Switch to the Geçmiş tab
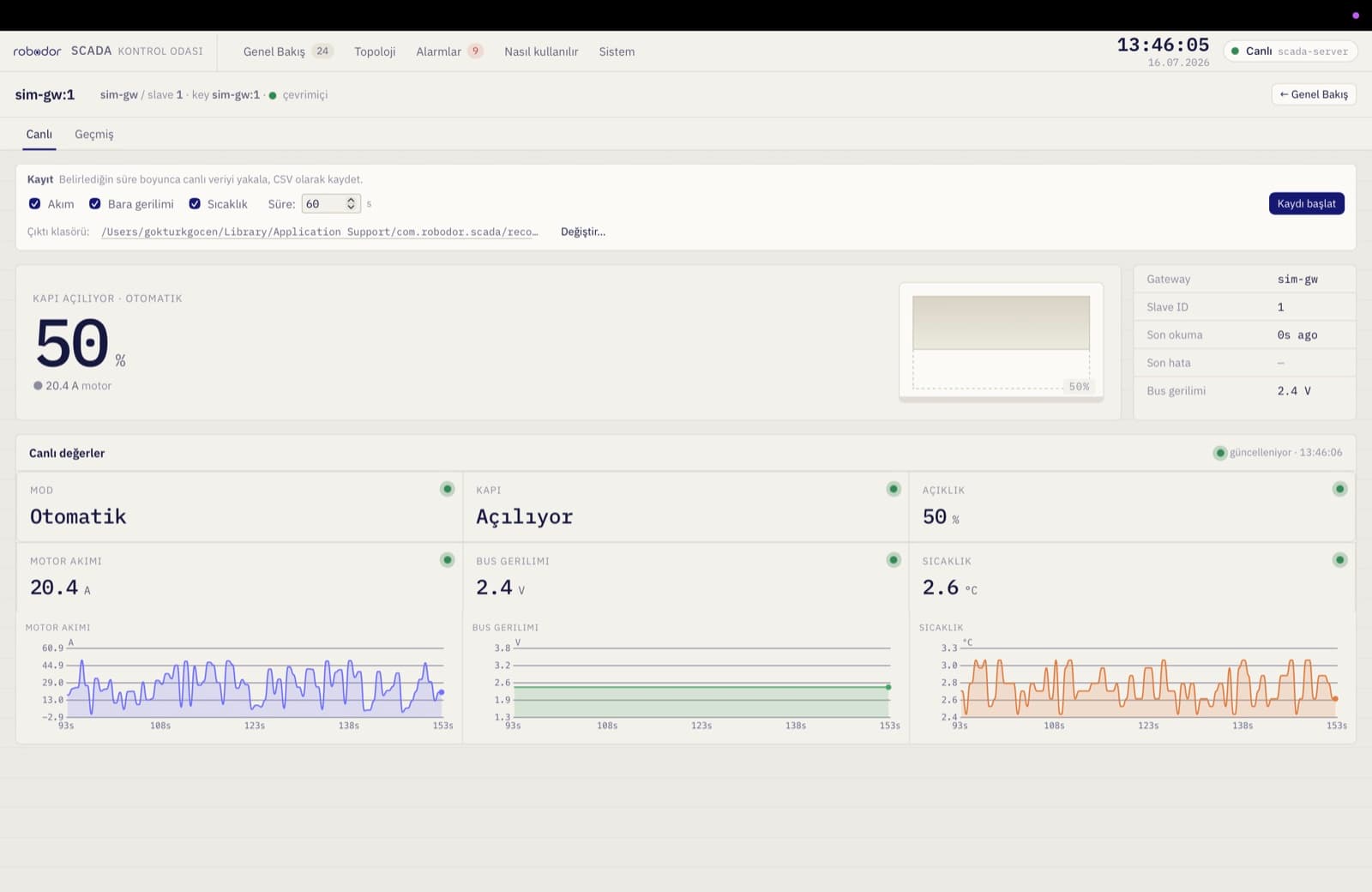Image resolution: width=1372 pixels, height=892 pixels. coord(94,135)
